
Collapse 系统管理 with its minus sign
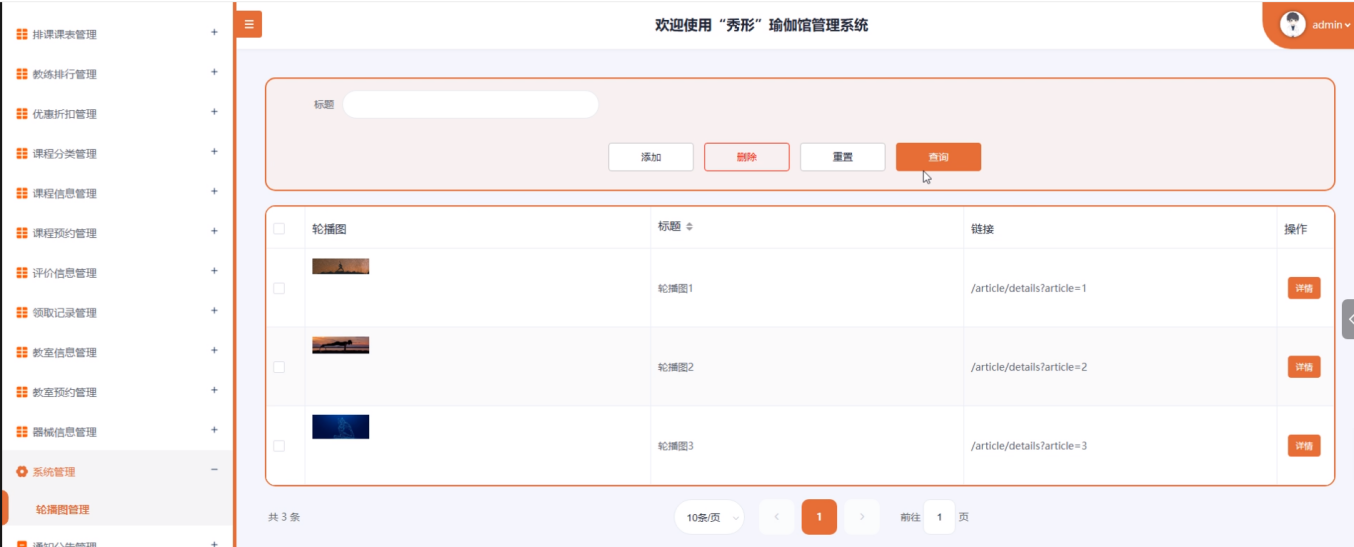click(x=214, y=470)
